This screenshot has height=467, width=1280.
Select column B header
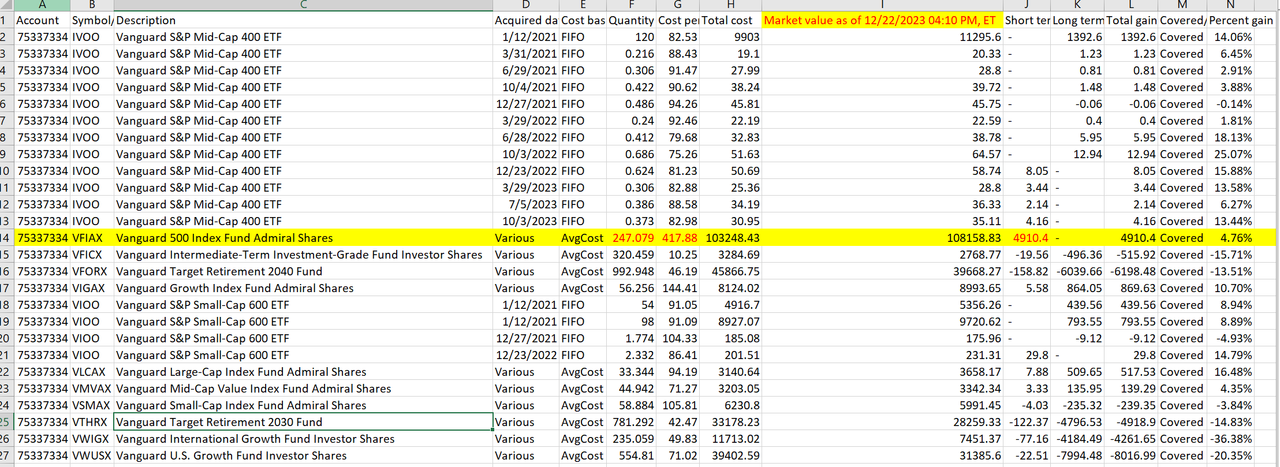[x=91, y=5]
